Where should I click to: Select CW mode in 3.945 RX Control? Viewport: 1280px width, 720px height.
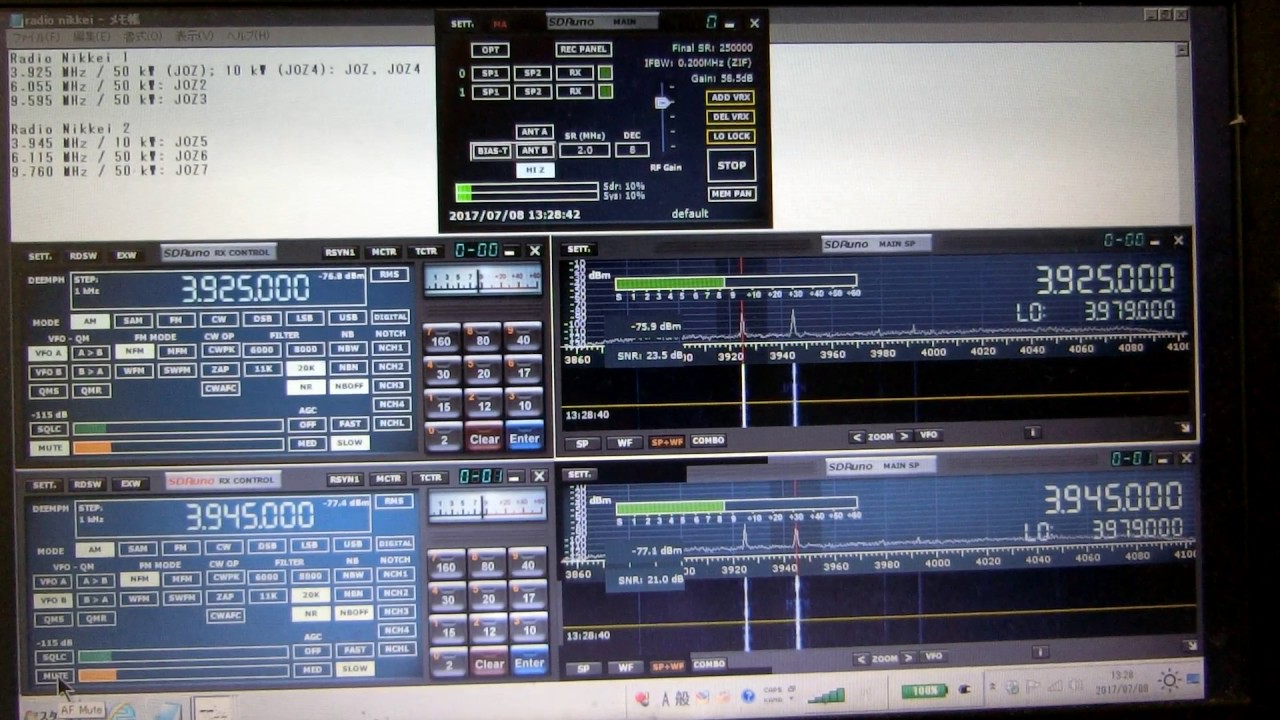click(x=224, y=548)
